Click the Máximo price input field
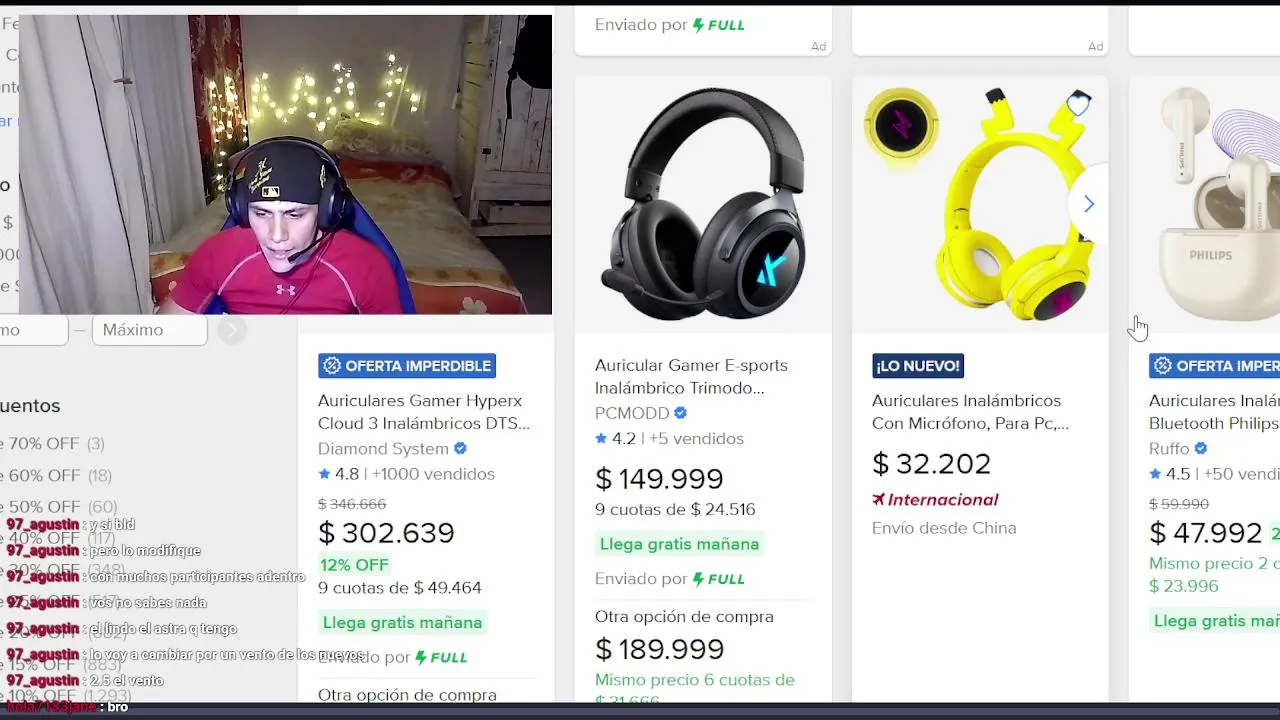This screenshot has width=1280, height=720. (149, 330)
